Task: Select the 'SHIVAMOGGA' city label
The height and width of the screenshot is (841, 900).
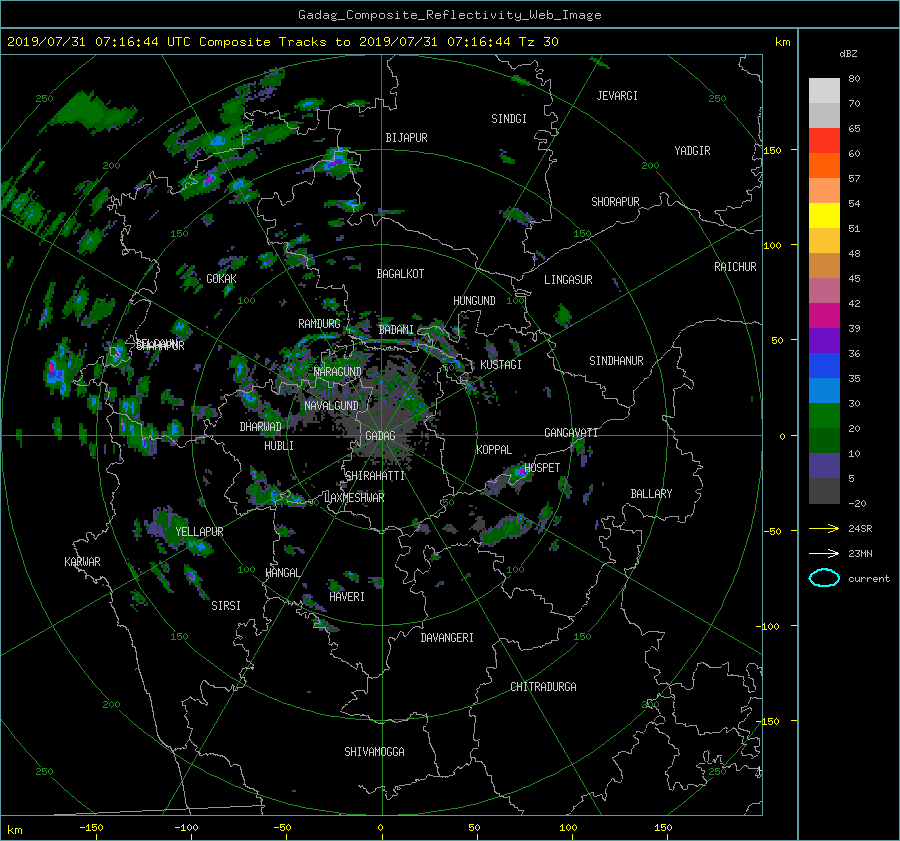Action: coord(374,752)
